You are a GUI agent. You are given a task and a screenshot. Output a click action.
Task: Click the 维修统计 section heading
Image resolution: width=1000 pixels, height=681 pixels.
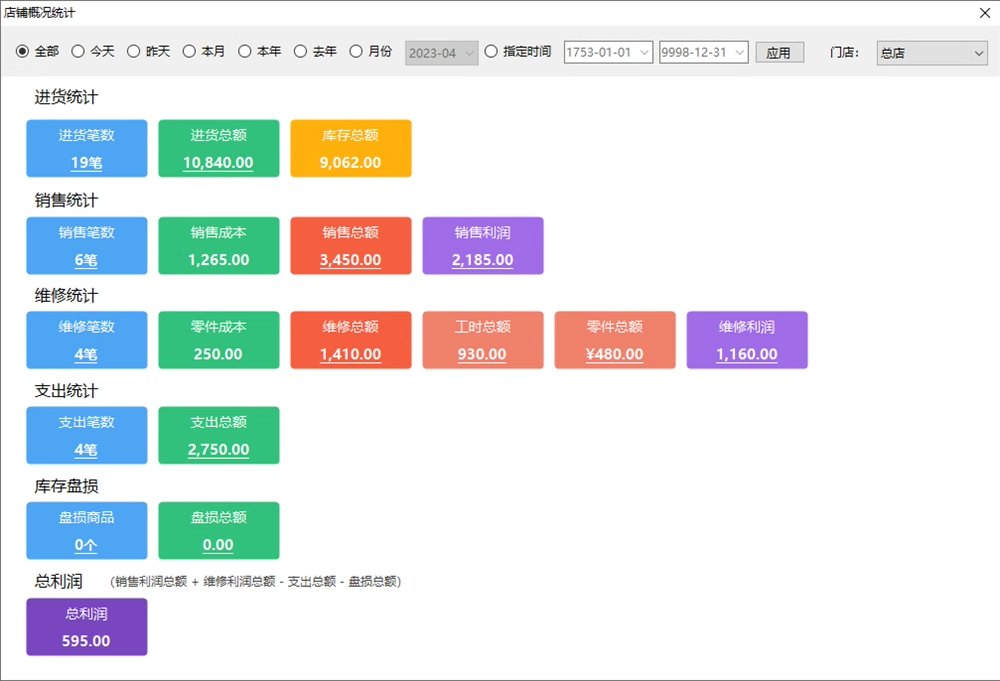click(x=66, y=295)
